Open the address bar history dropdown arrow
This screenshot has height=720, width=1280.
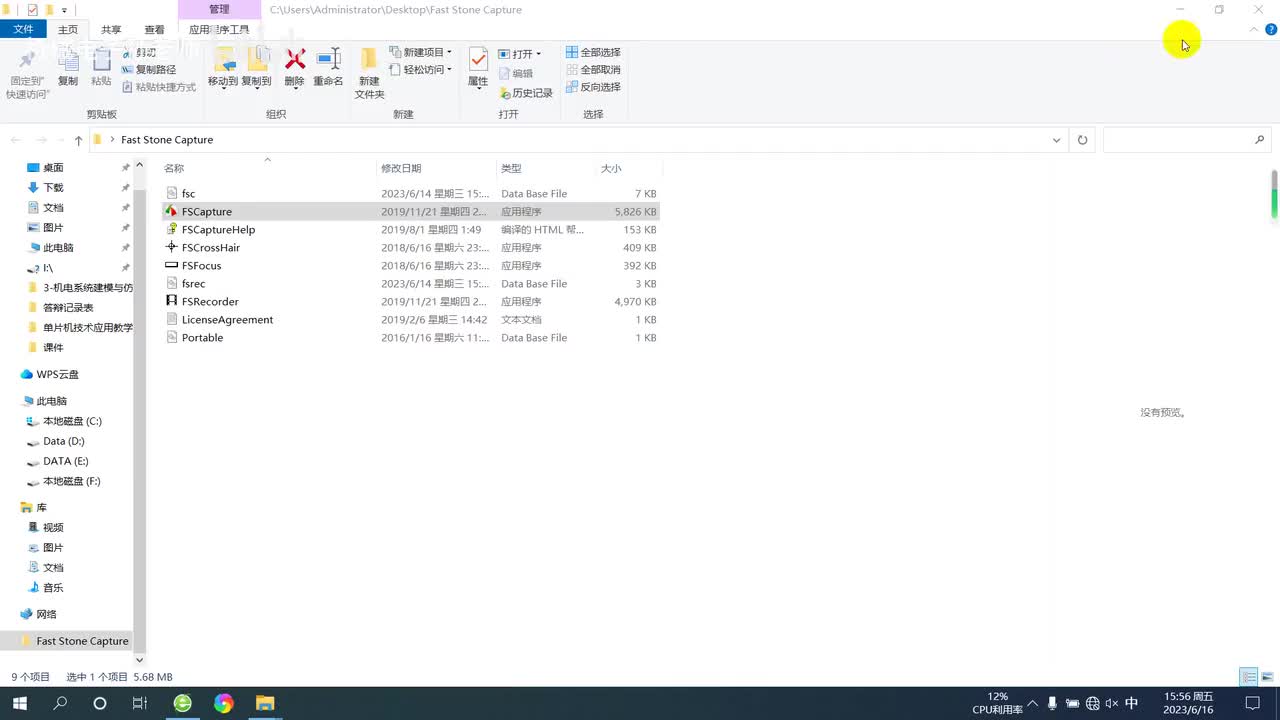pos(1056,140)
